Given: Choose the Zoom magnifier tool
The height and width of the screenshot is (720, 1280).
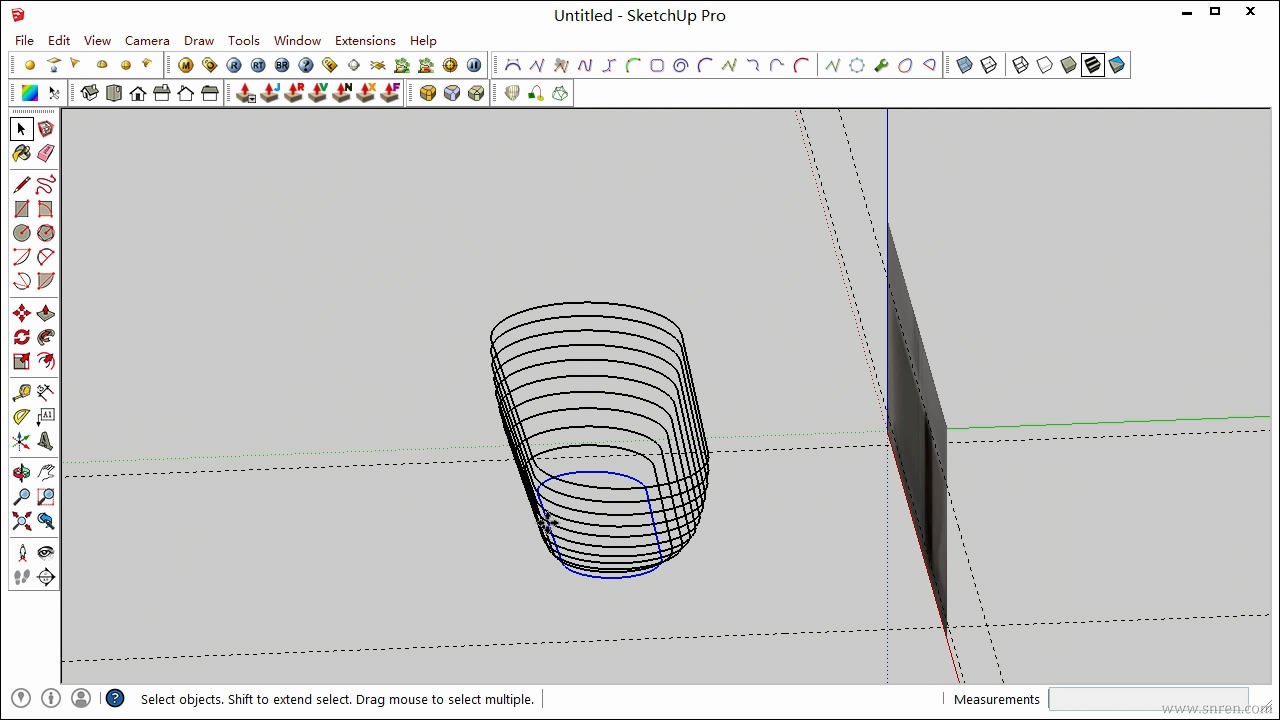Looking at the screenshot, I should (21, 497).
